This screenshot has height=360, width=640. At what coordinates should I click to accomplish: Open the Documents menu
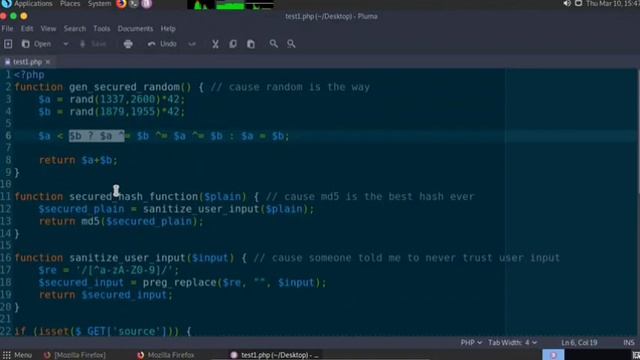point(136,29)
